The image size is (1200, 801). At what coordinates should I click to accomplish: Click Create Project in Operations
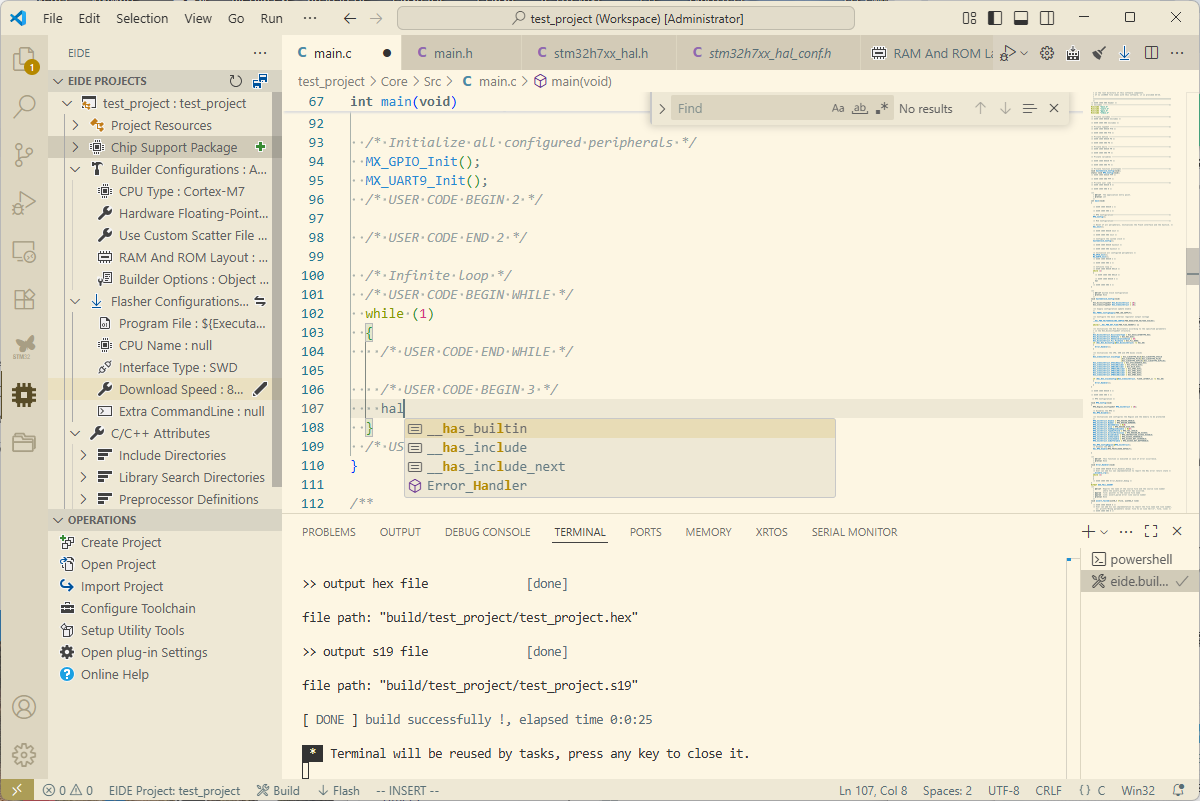121,542
